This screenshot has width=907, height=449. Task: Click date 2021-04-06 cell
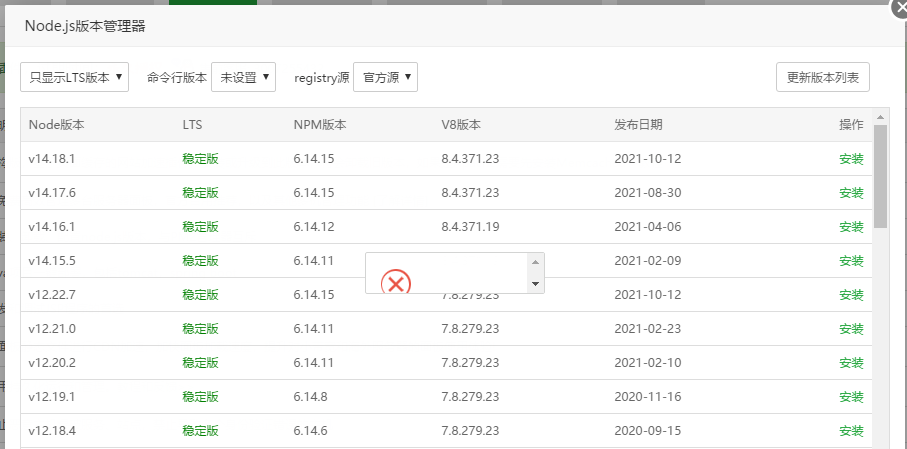(x=648, y=227)
